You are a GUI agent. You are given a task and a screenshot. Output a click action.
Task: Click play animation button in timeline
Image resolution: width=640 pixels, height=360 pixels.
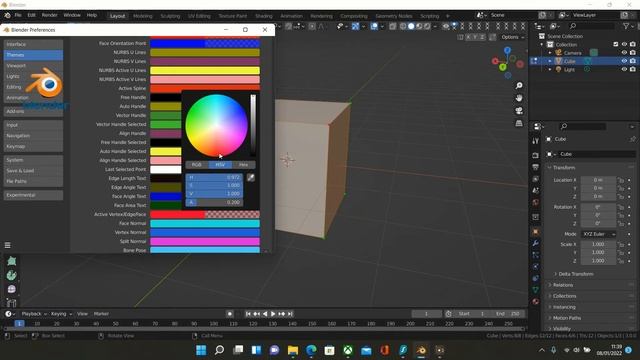point(273,313)
